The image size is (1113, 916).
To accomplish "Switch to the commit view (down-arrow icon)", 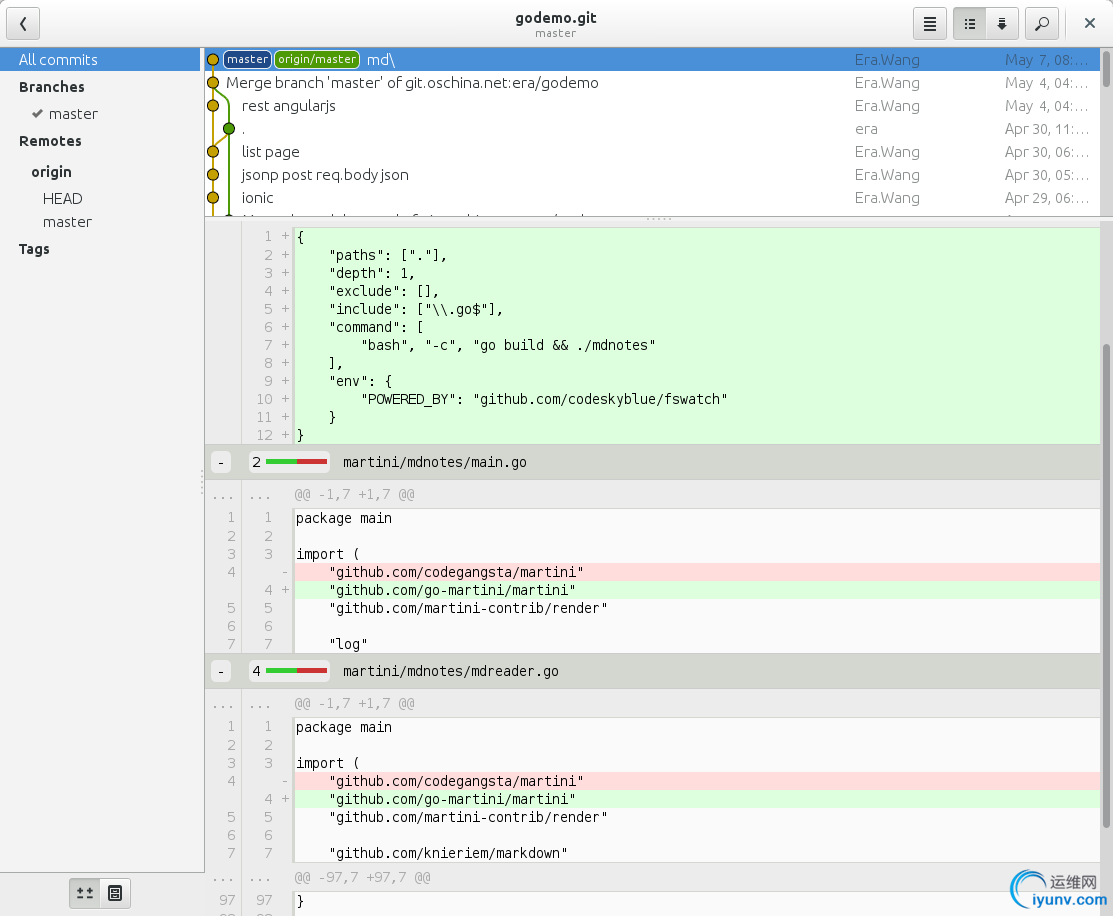I will [1002, 23].
